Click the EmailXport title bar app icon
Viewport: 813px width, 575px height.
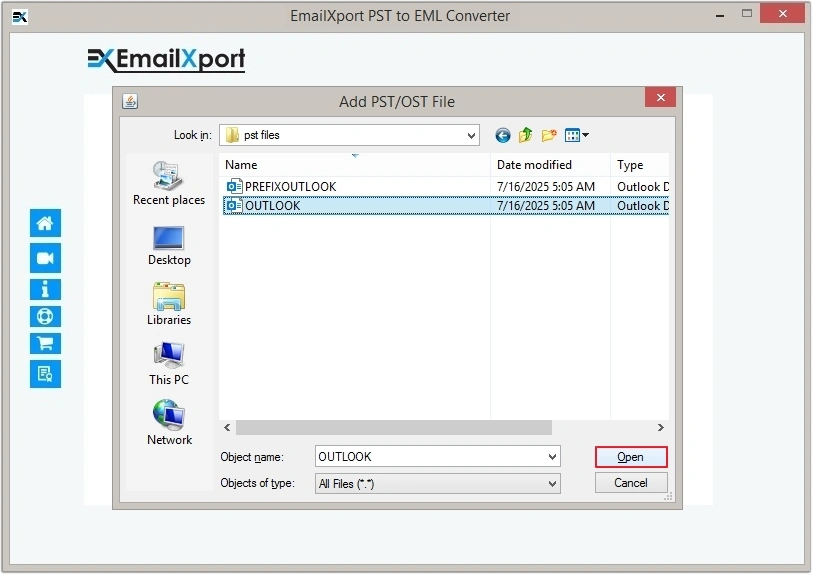(19, 17)
